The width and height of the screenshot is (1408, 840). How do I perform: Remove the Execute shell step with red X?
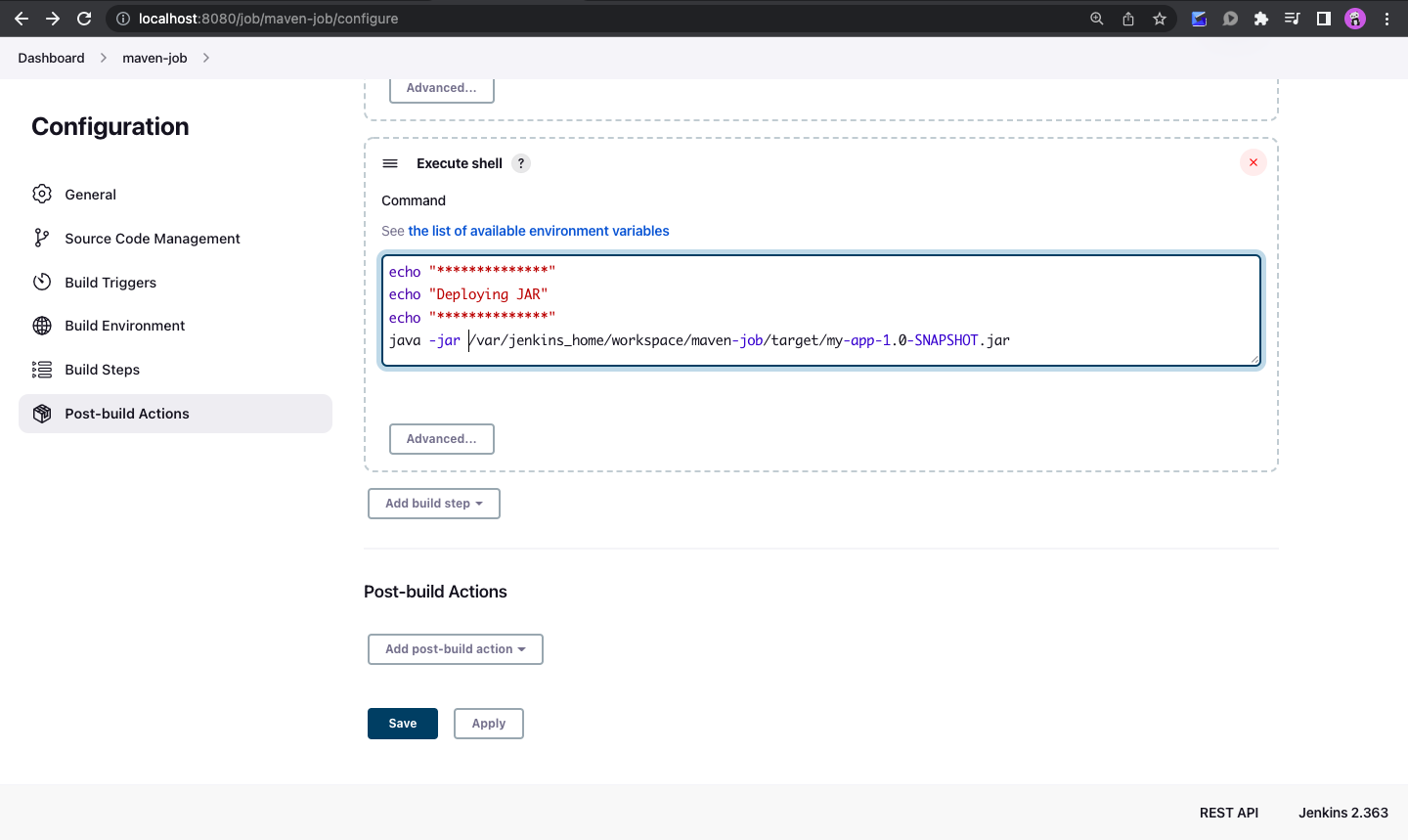pyautogui.click(x=1253, y=162)
